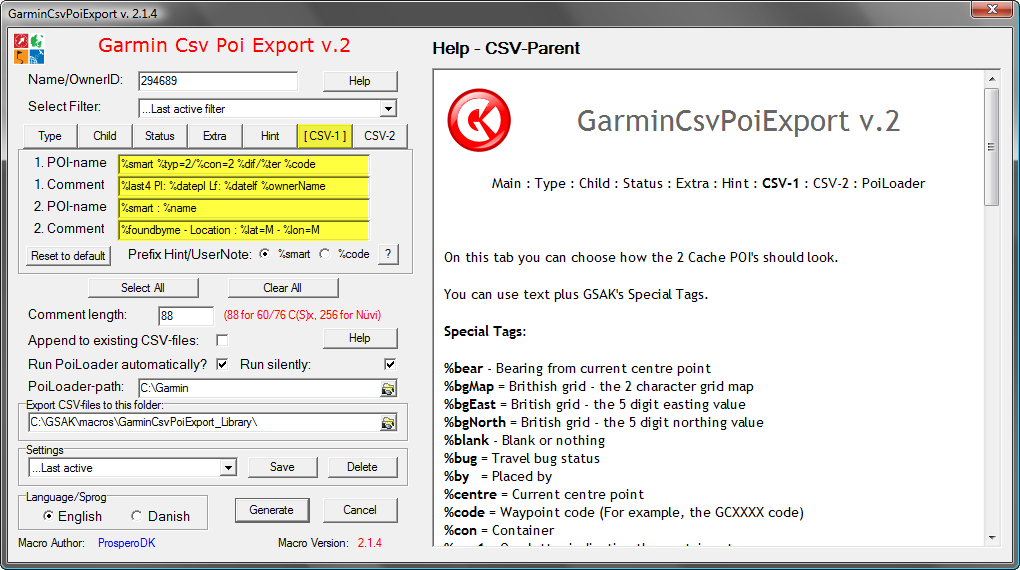Click help scrollbar down arrow
The height and width of the screenshot is (570, 1020).
click(x=991, y=538)
